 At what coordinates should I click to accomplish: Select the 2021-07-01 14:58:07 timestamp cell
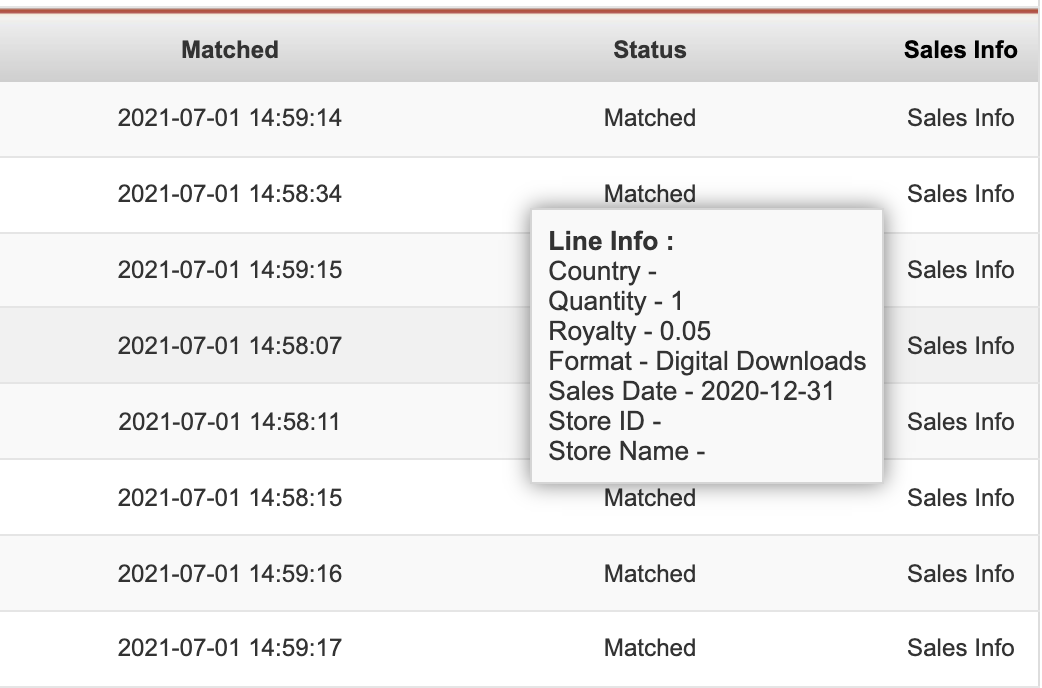point(230,345)
